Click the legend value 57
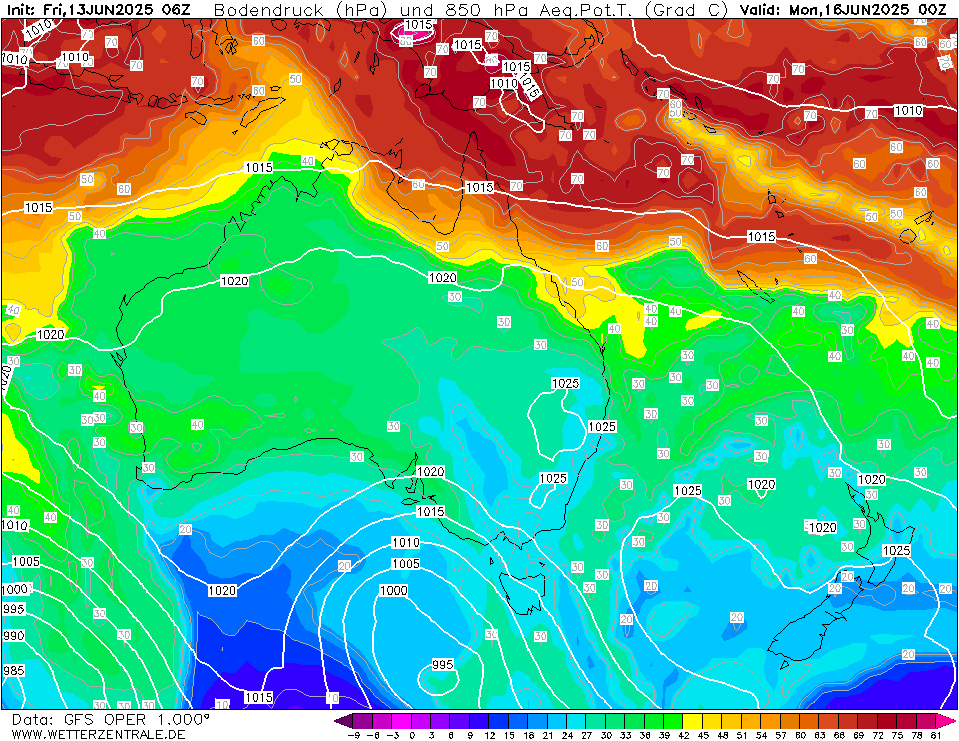This screenshot has height=741, width=959. (x=781, y=735)
